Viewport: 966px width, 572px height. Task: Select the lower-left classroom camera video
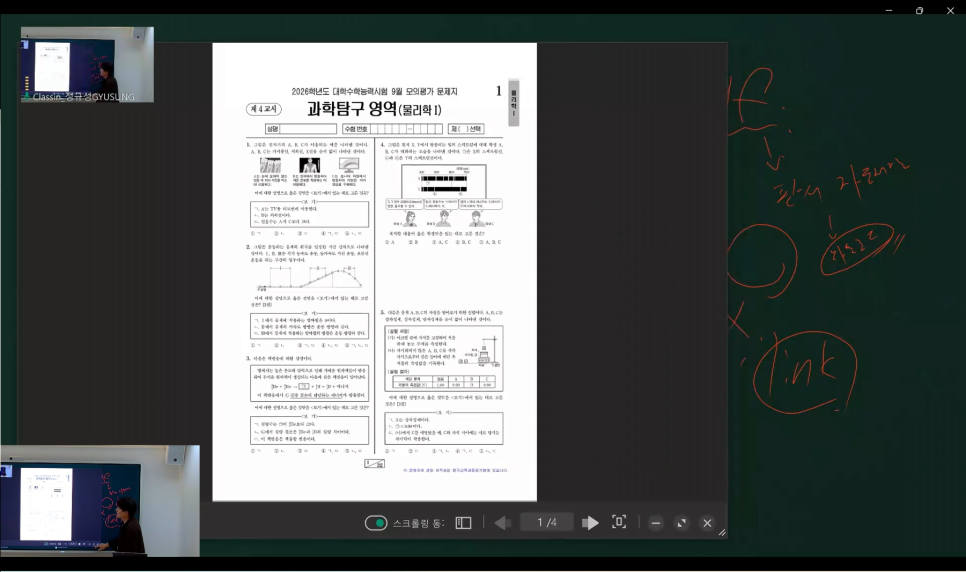pyautogui.click(x=100, y=500)
